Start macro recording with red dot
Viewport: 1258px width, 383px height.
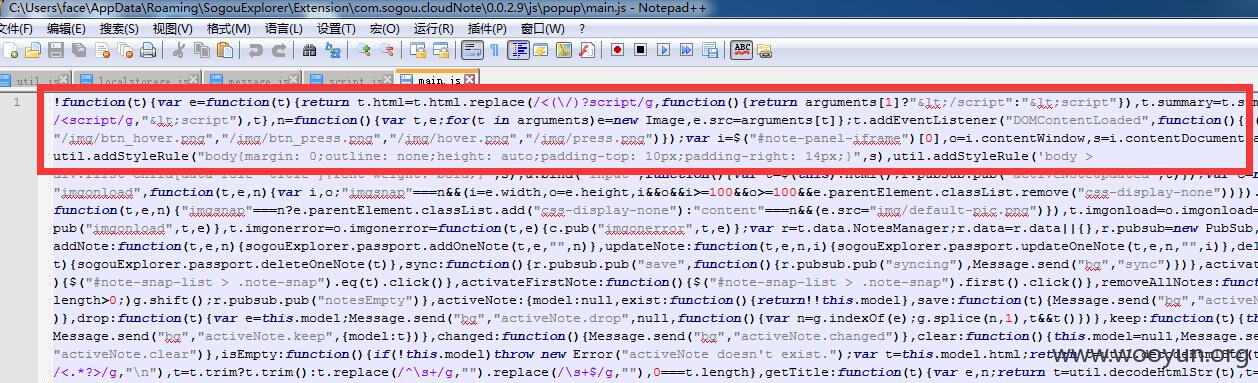pyautogui.click(x=617, y=50)
